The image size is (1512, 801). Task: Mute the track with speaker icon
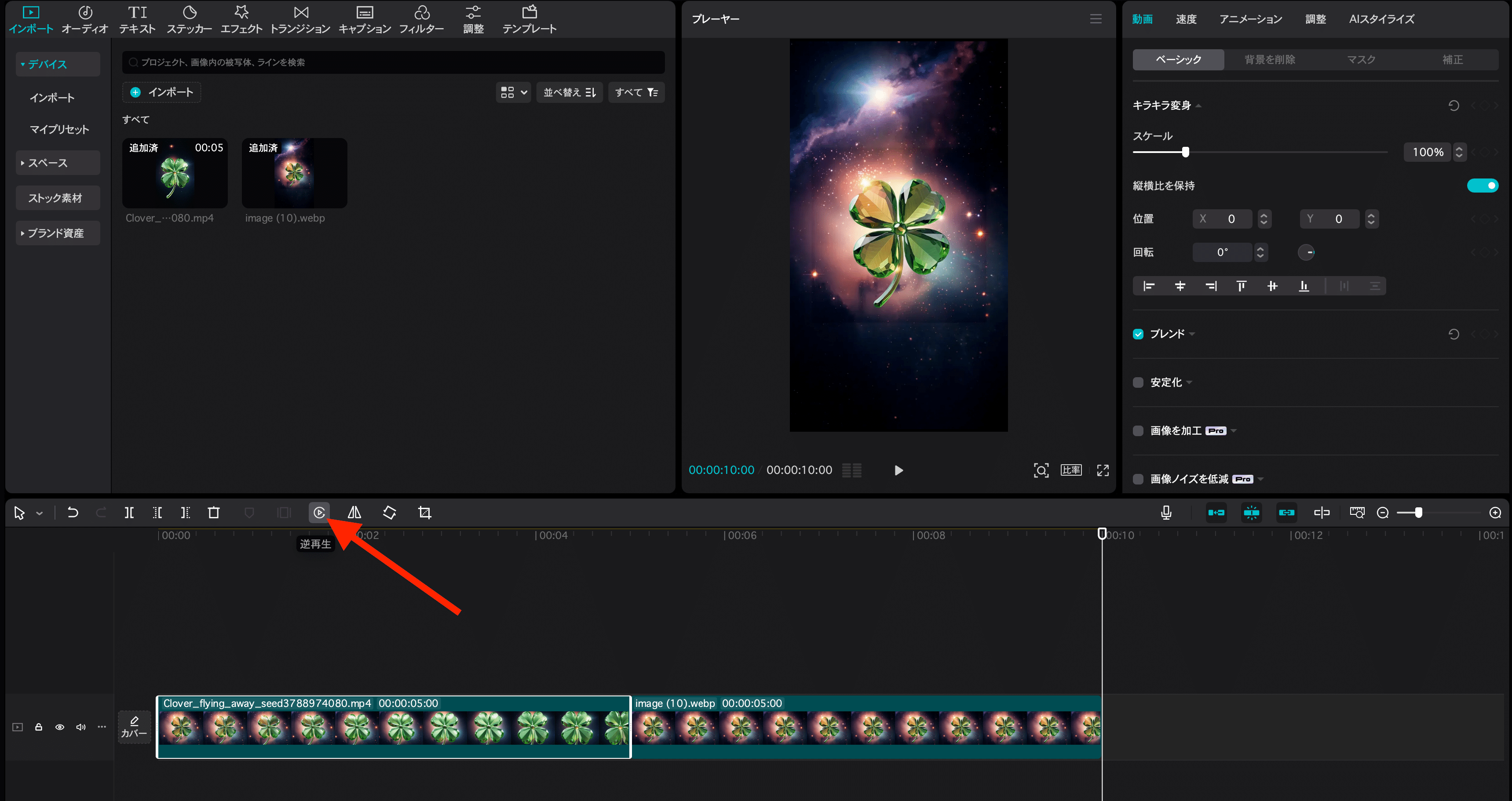[x=81, y=727]
